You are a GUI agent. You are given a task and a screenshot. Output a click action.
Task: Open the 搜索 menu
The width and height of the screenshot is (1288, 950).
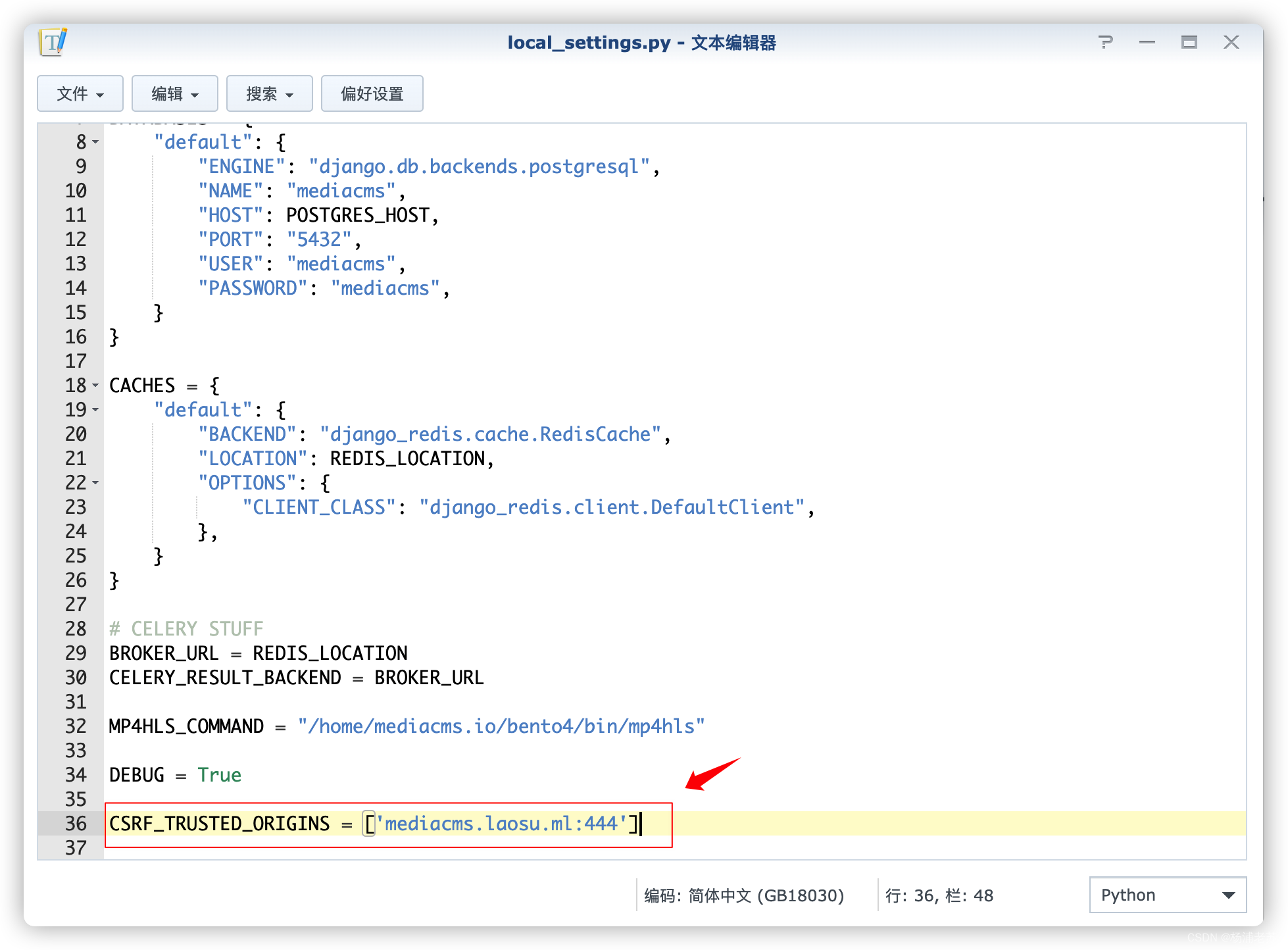click(270, 93)
